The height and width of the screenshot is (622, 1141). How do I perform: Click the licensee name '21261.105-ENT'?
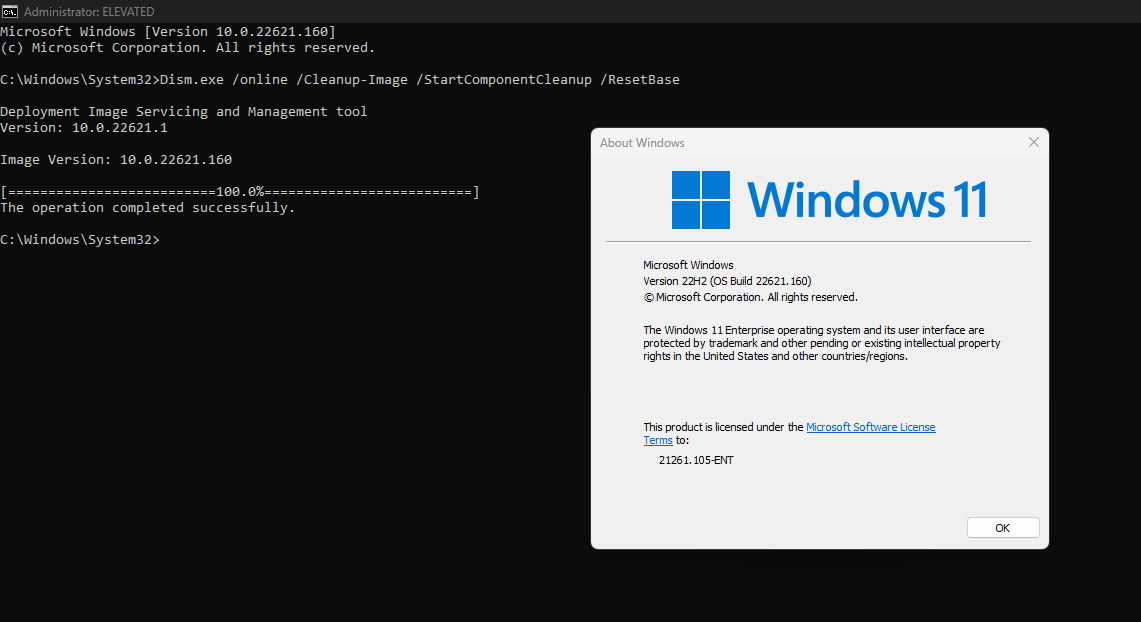[x=696, y=460]
